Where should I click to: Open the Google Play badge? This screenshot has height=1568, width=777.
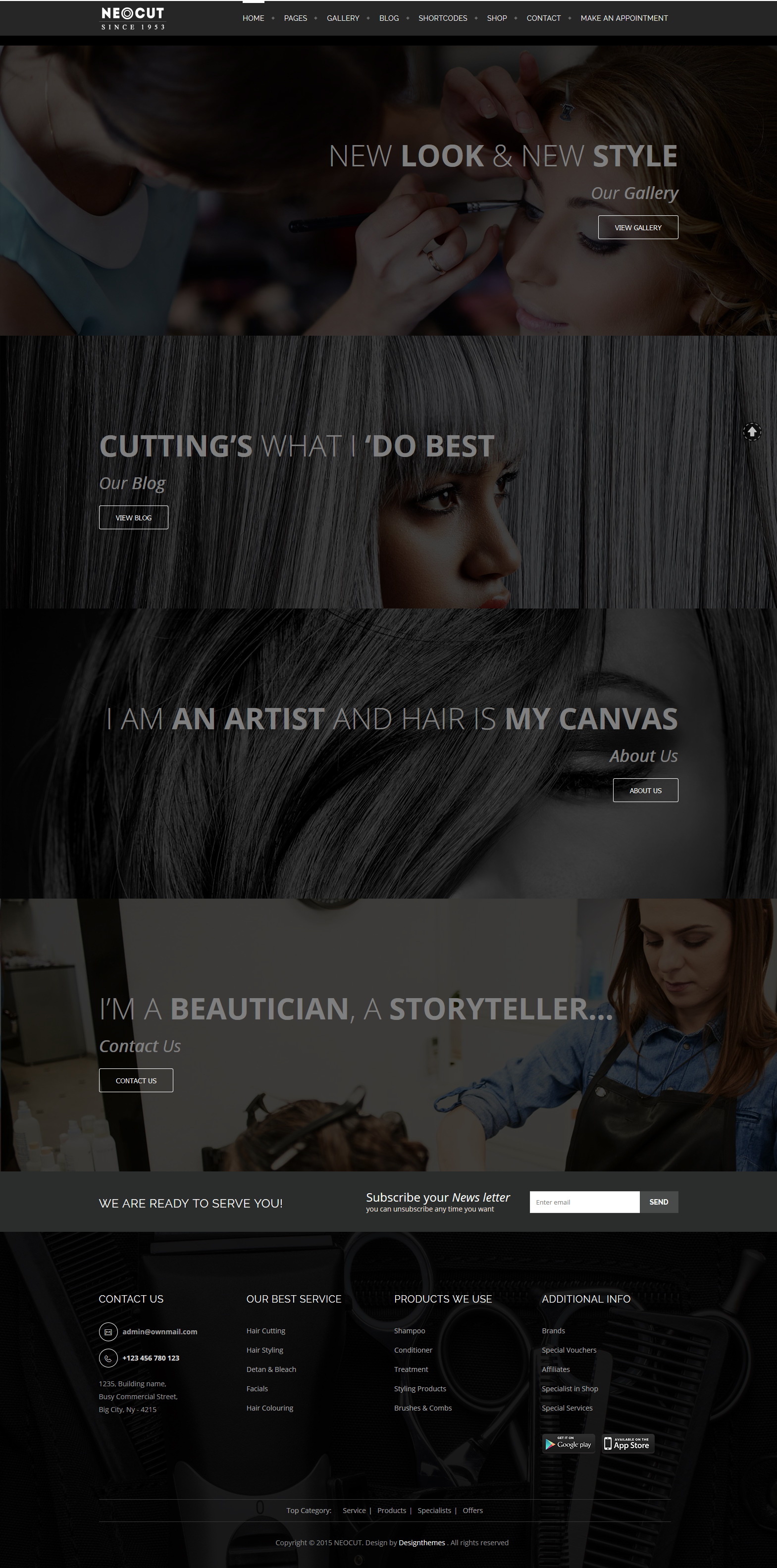click(x=569, y=1444)
